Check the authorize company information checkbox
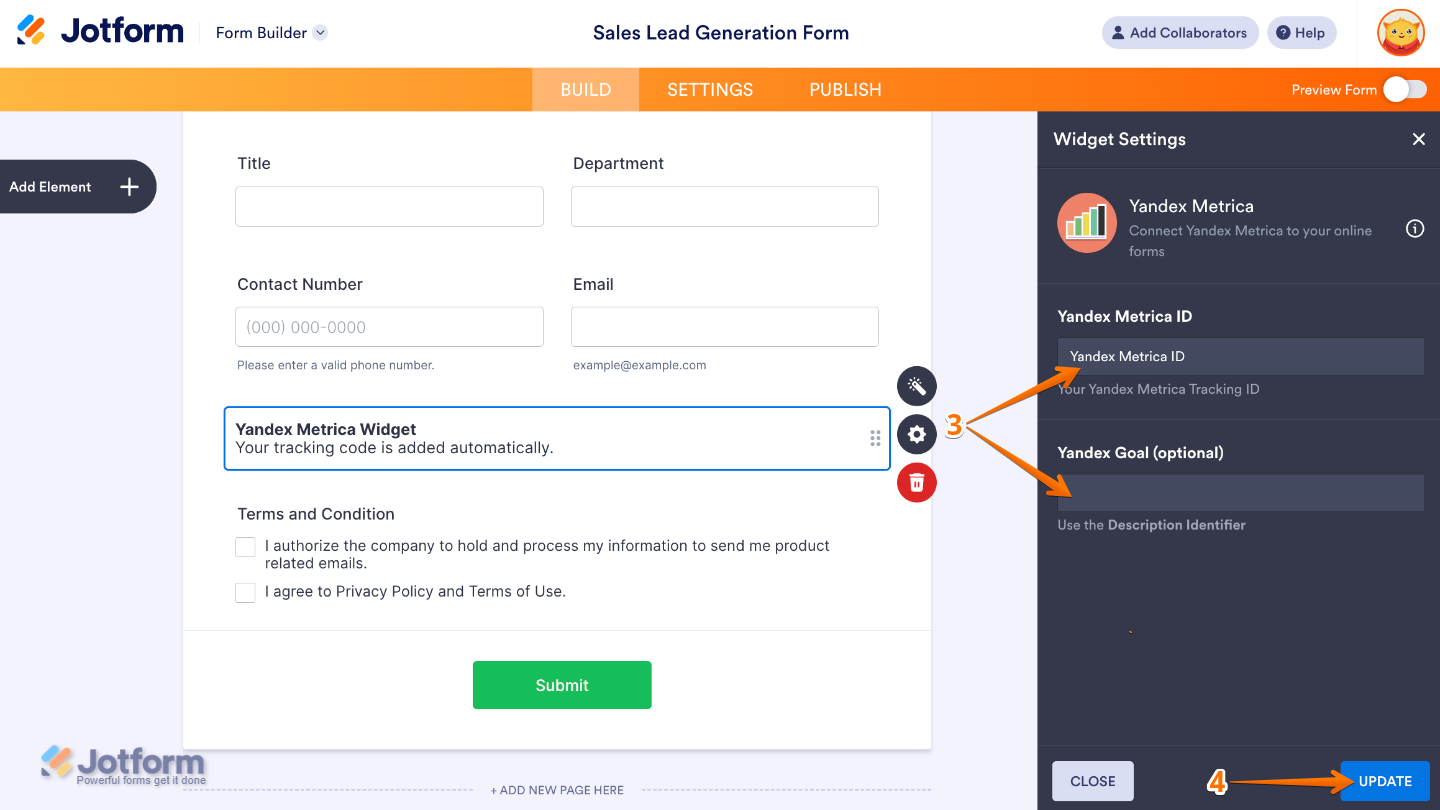 pos(246,547)
